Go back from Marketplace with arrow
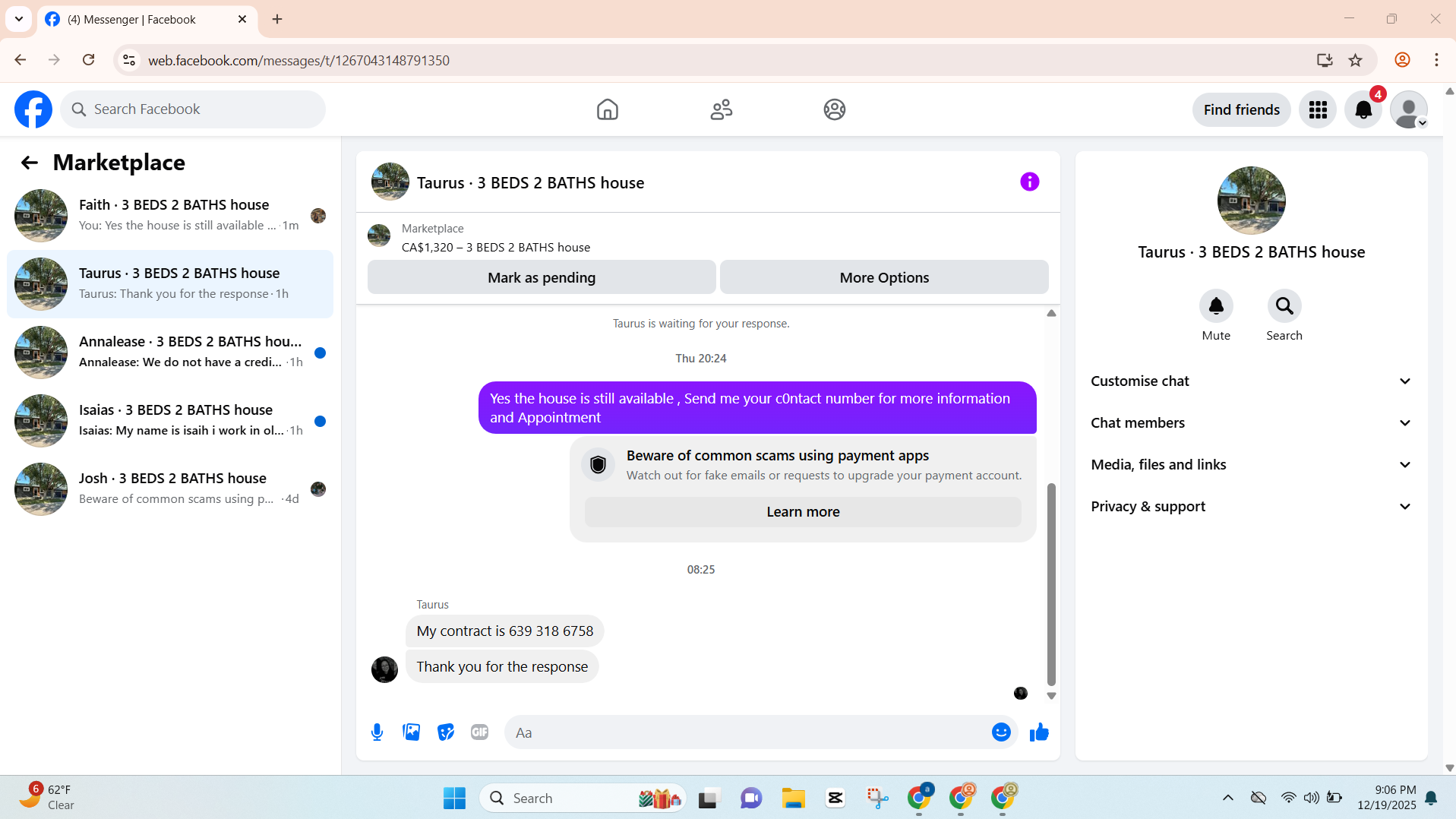 pyautogui.click(x=29, y=163)
